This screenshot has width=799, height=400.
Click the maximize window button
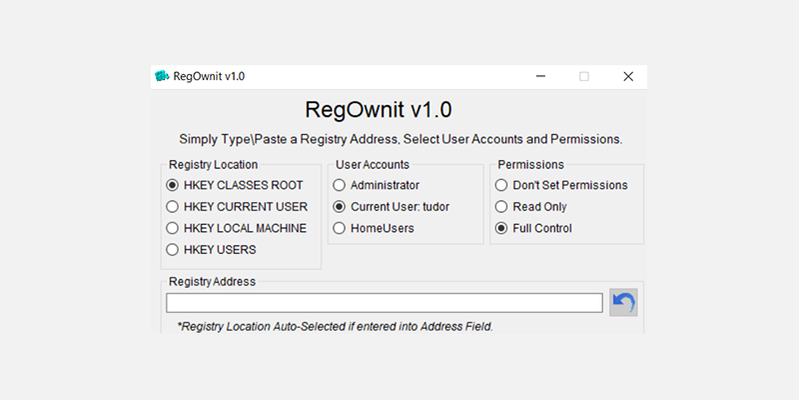click(584, 76)
